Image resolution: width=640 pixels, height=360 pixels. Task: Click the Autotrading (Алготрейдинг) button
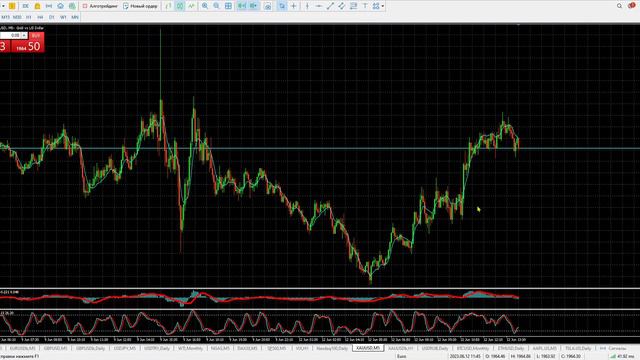[100, 6]
